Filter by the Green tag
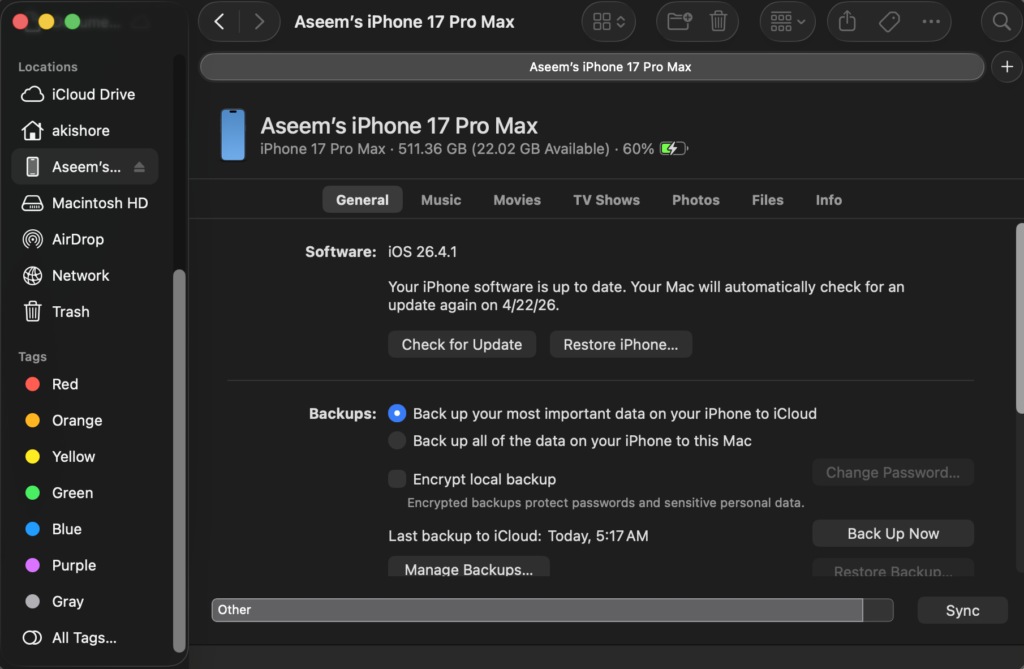 [x=85, y=493]
